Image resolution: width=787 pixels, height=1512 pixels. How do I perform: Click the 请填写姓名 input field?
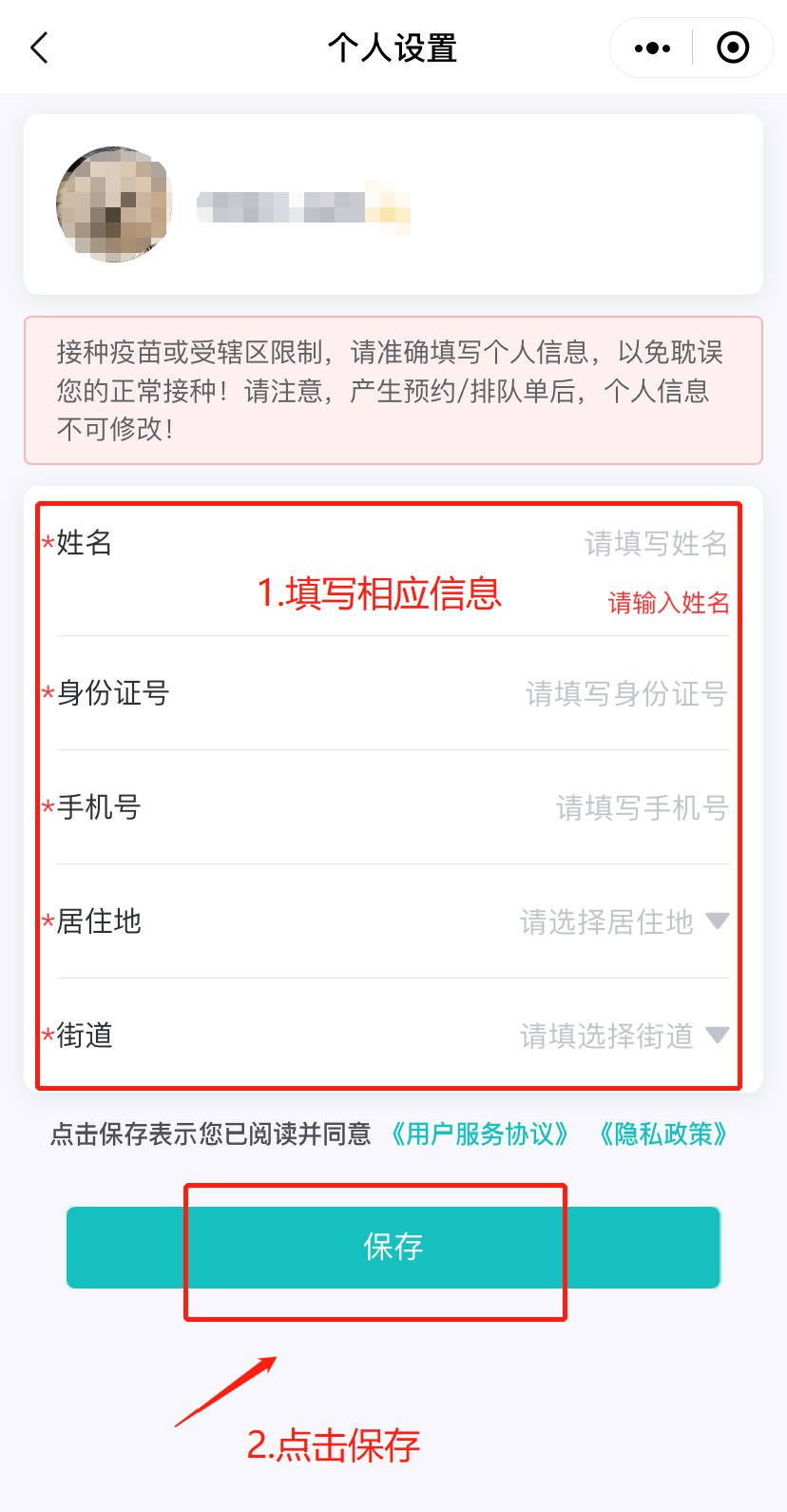(656, 543)
